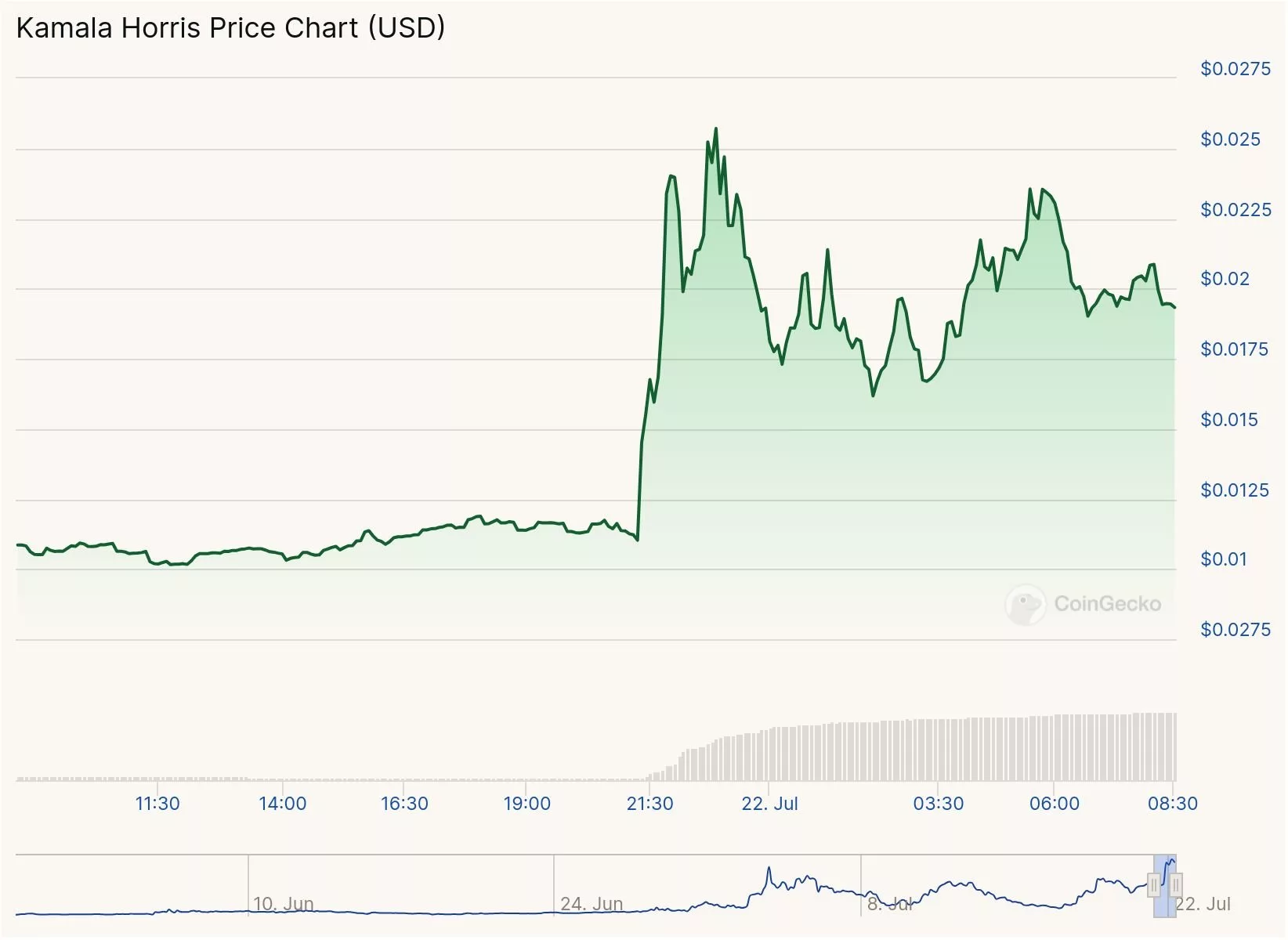This screenshot has height=940, width=1288.
Task: Click the 21:30 time axis label
Action: pyautogui.click(x=649, y=804)
